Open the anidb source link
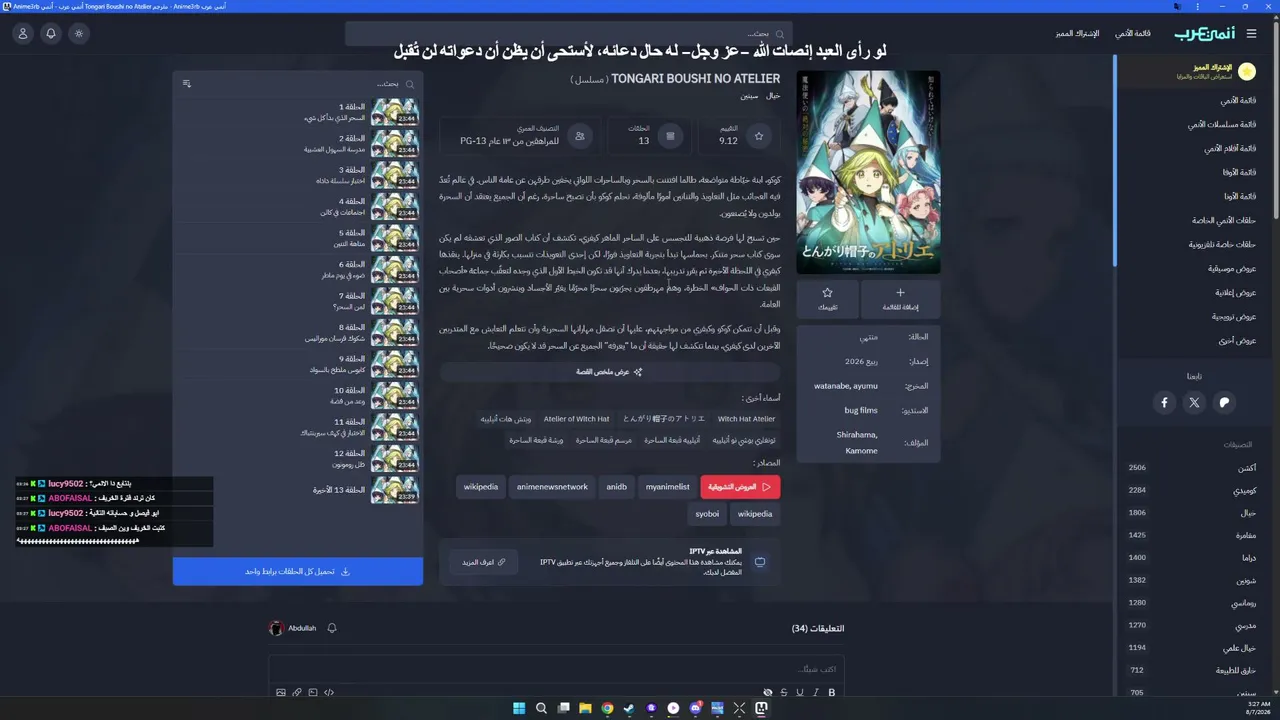Screen dimensions: 1280x720 [x=616, y=487]
